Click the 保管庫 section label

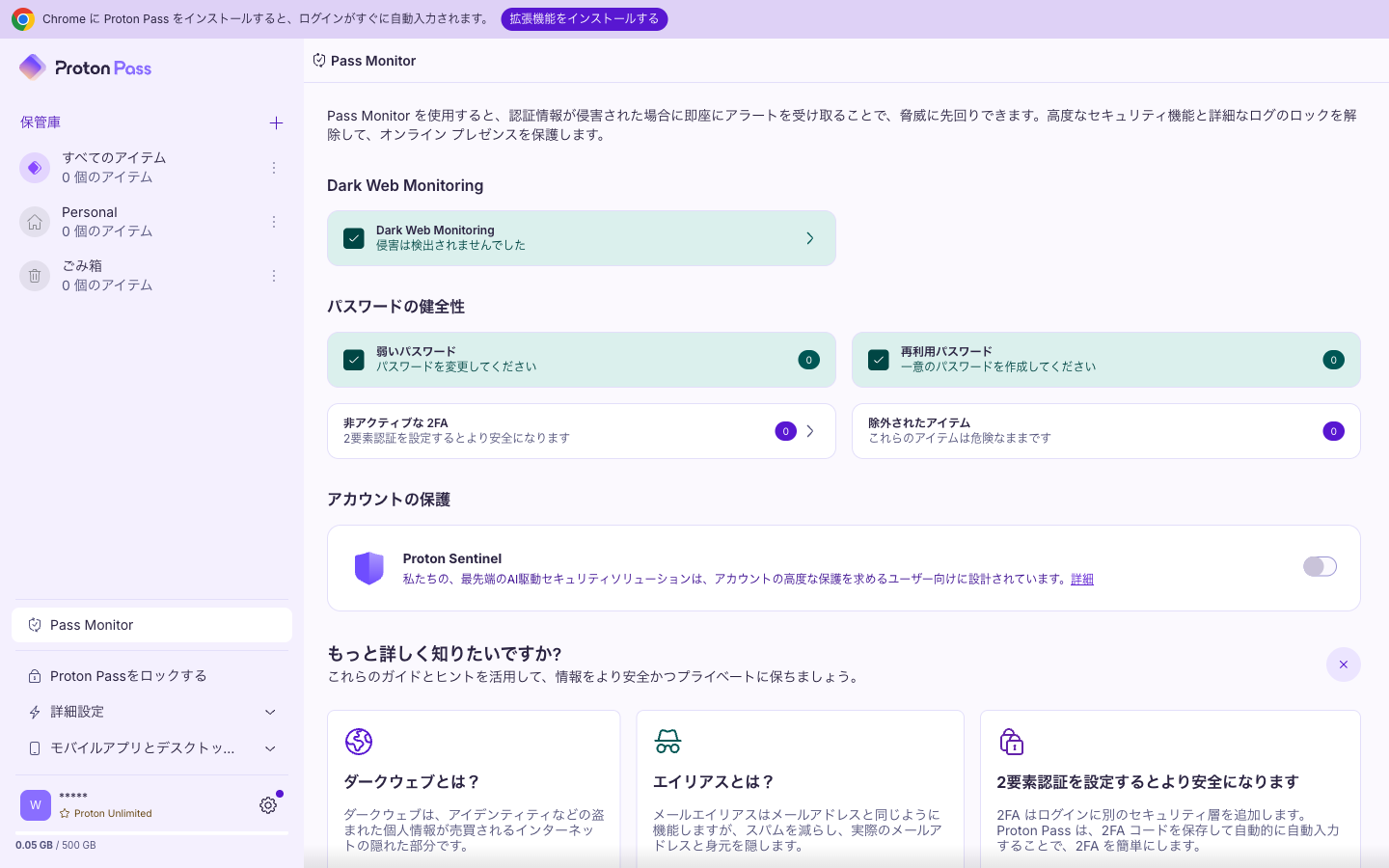coord(41,122)
